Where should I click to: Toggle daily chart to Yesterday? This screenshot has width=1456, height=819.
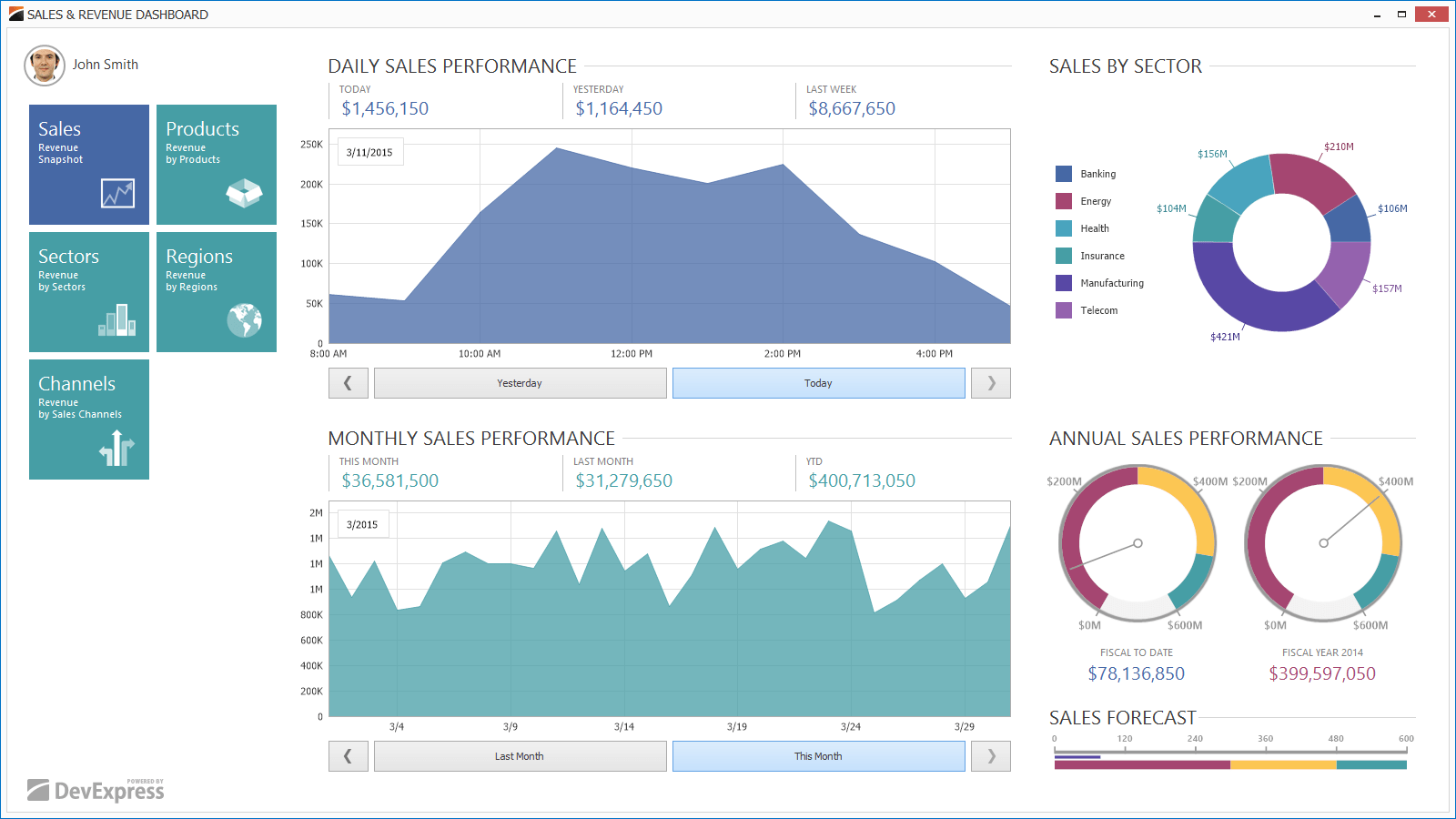[x=520, y=383]
